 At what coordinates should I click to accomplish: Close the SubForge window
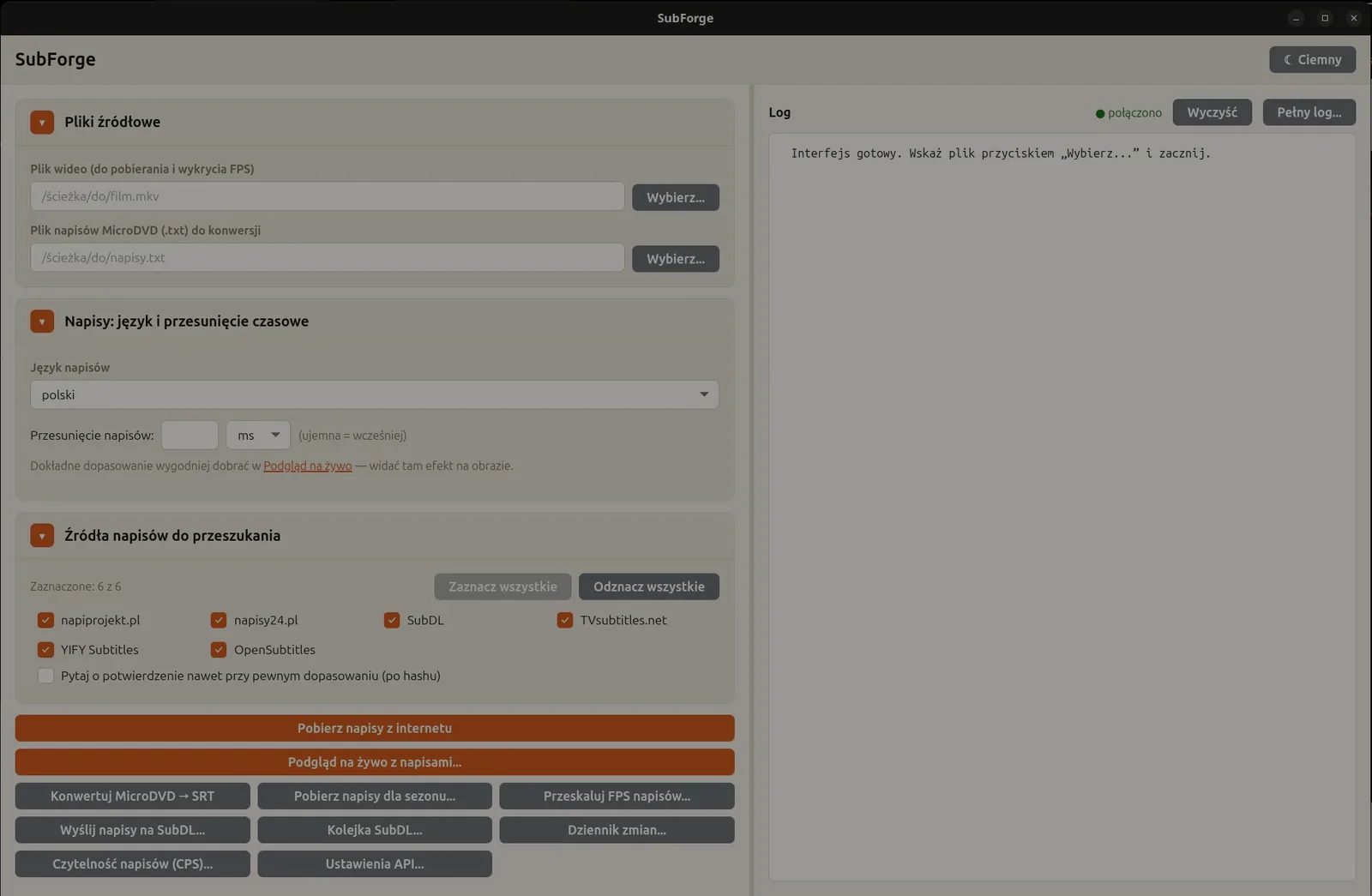(1354, 18)
